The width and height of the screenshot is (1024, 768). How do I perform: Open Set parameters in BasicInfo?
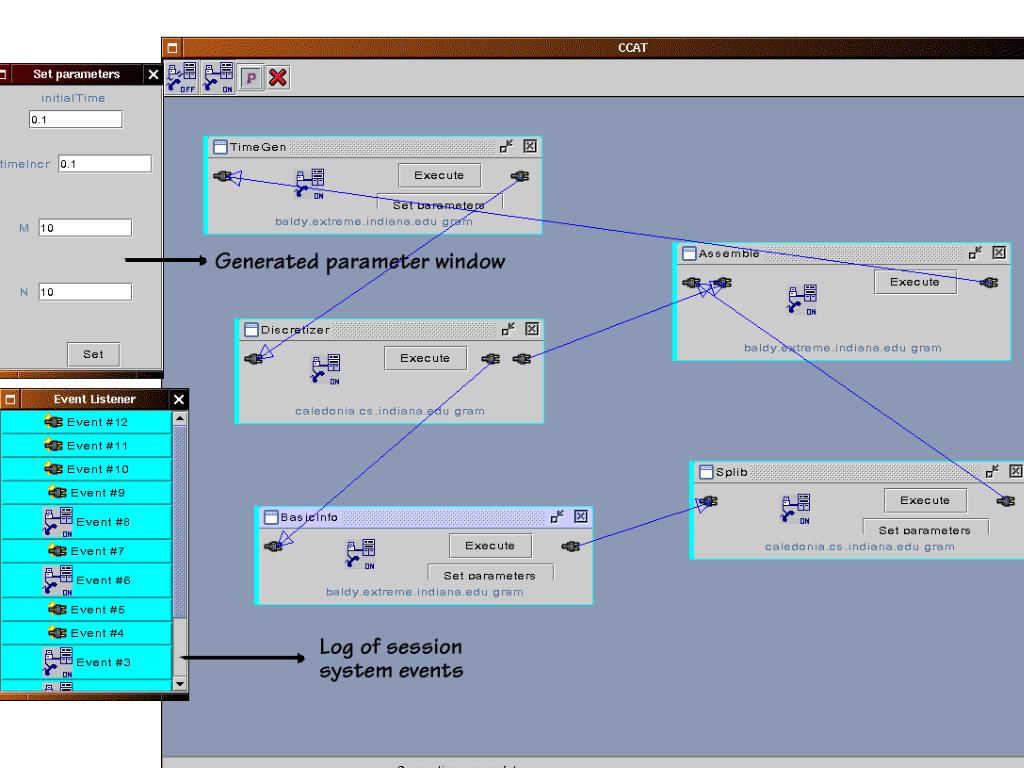(x=490, y=573)
